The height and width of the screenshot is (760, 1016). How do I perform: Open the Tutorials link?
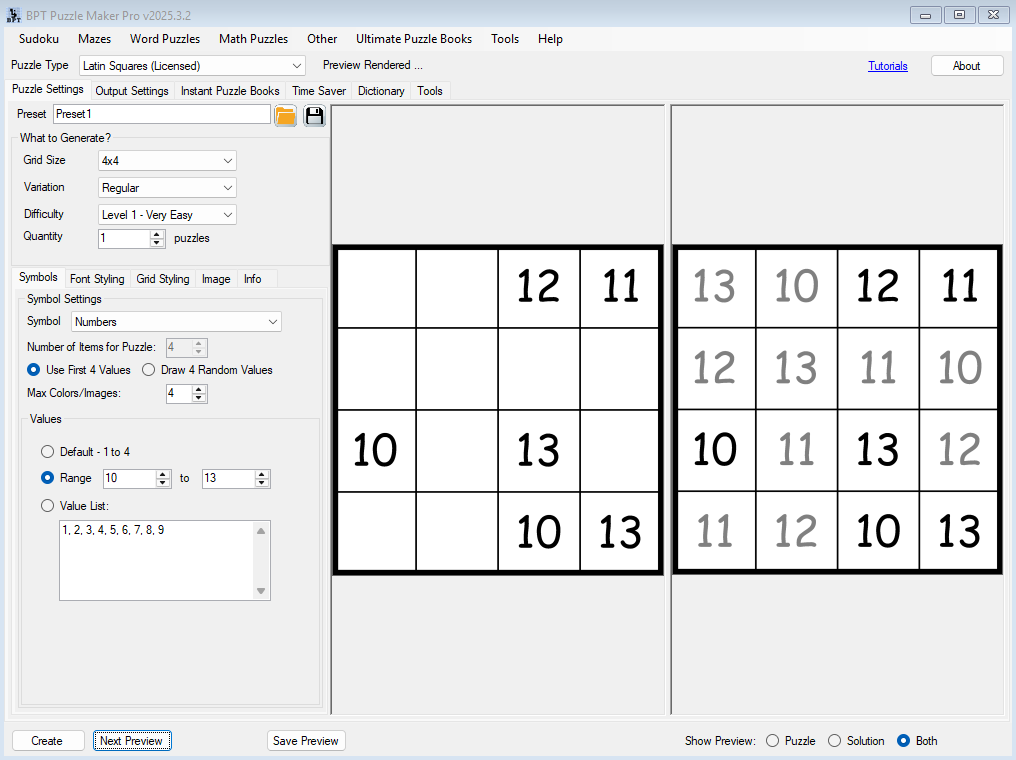tap(887, 66)
